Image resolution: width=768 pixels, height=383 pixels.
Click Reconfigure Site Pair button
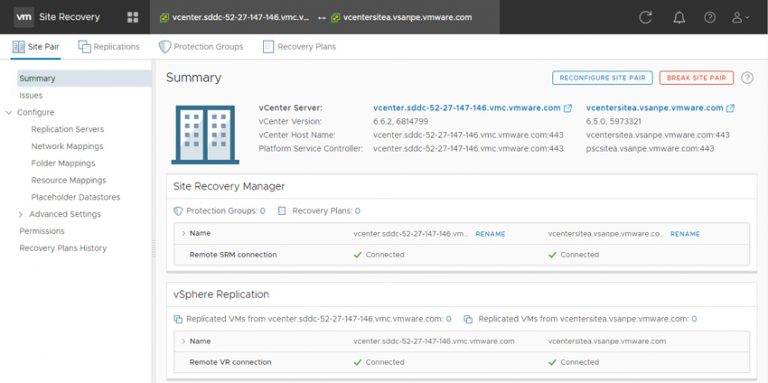[602, 78]
